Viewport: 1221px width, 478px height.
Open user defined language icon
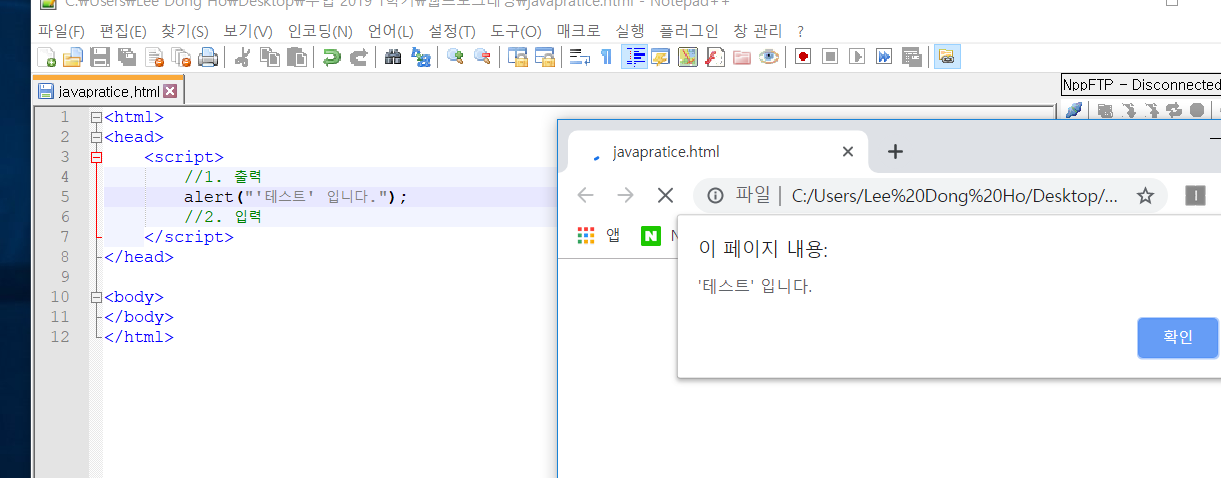click(x=660, y=57)
